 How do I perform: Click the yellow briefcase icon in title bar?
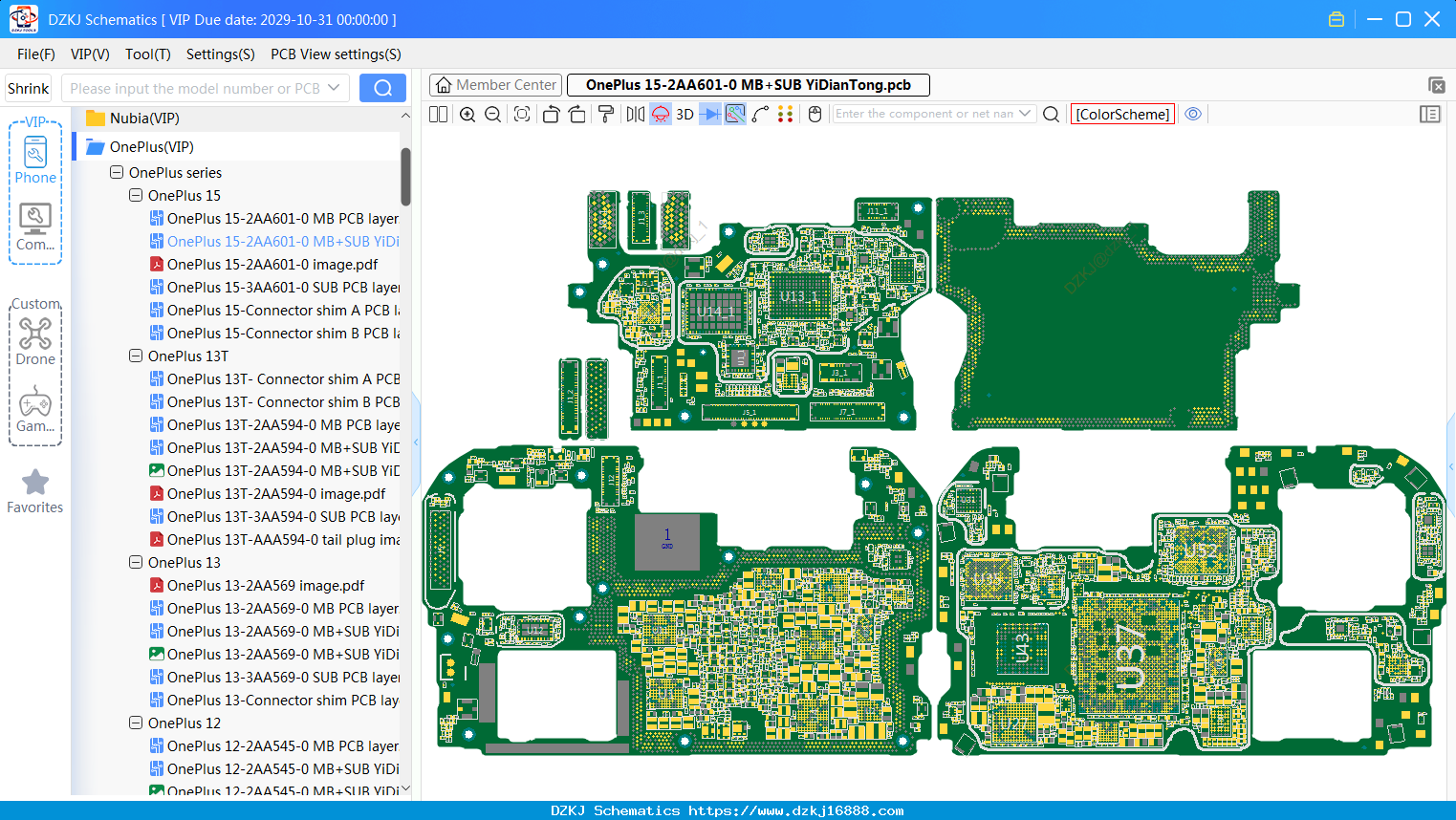tap(1336, 19)
